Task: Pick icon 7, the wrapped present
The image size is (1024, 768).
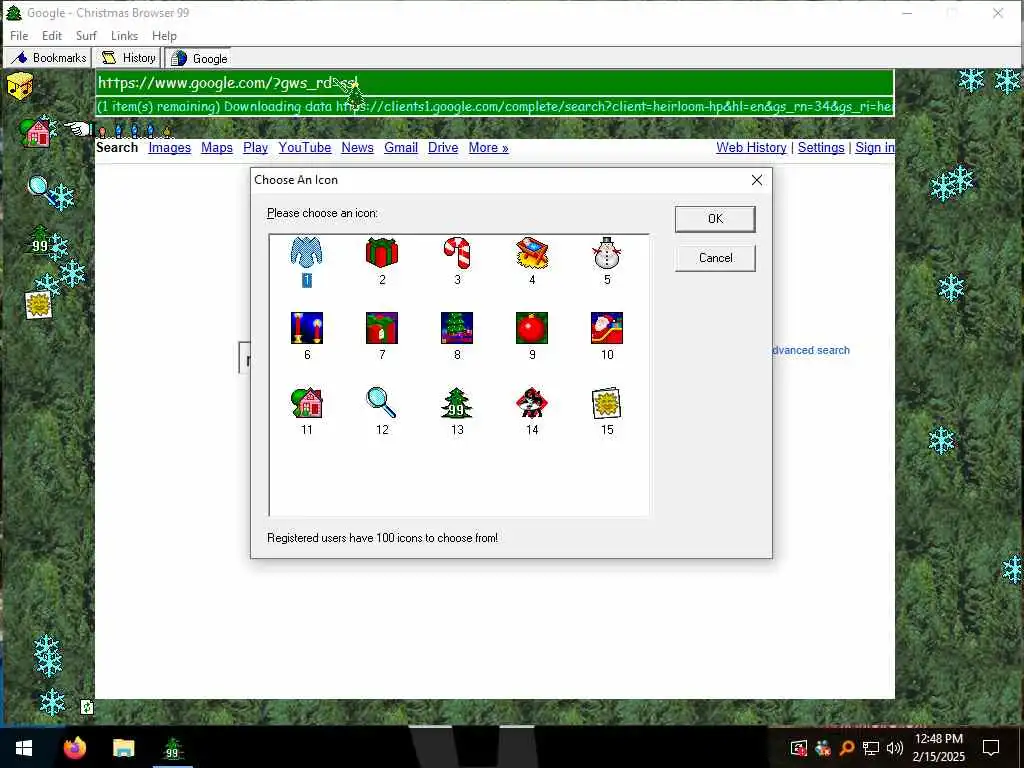Action: coord(382,328)
